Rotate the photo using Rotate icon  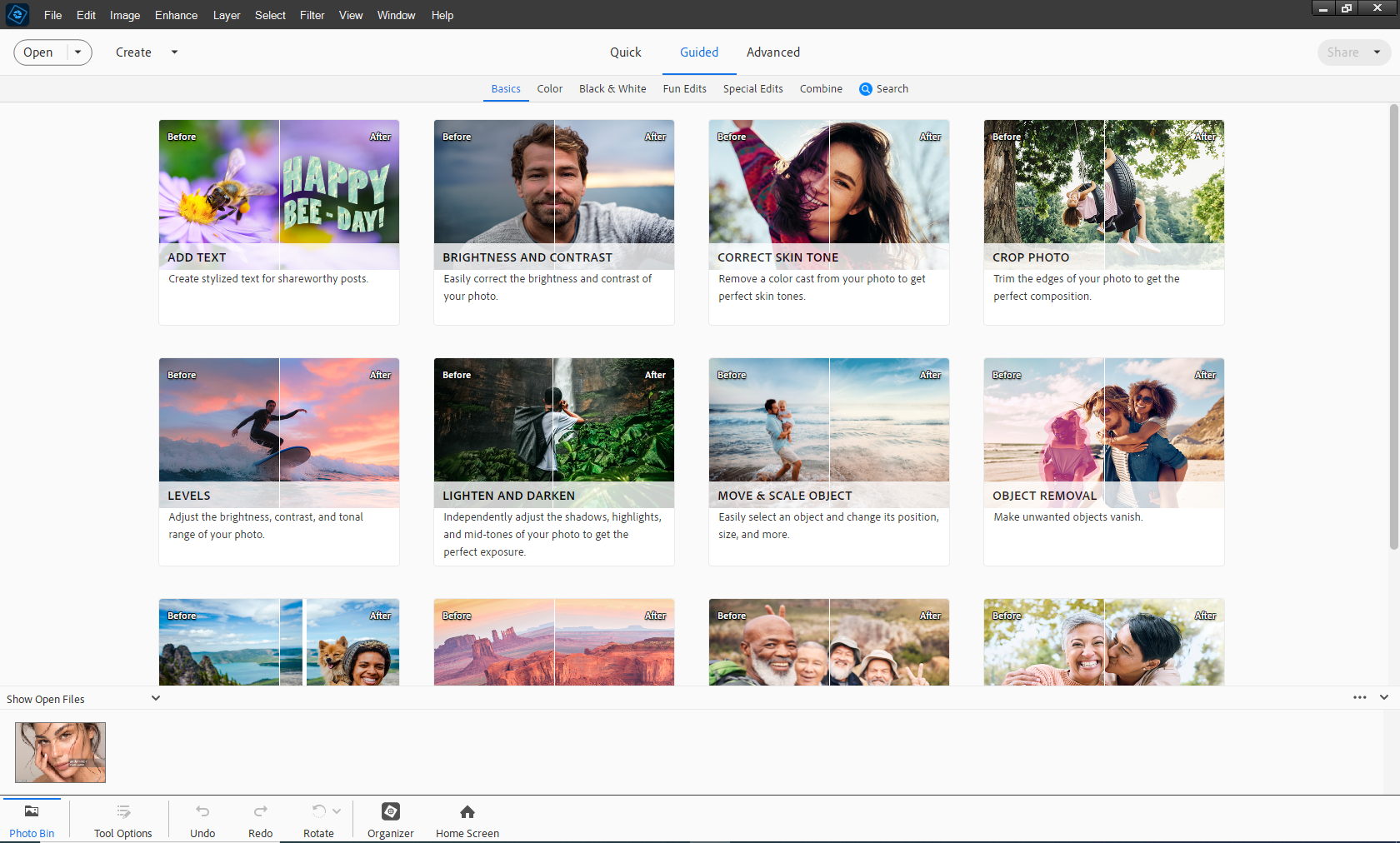(x=318, y=811)
